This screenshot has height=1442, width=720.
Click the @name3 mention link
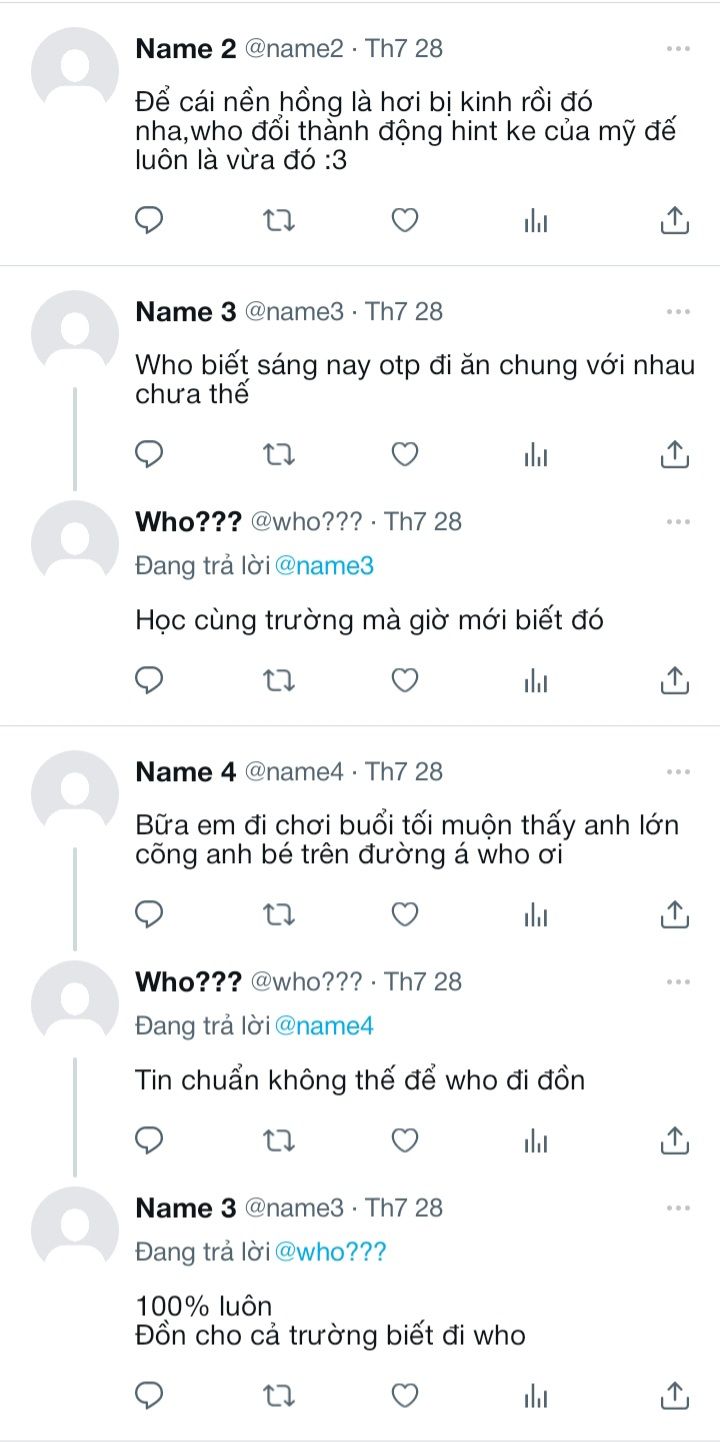[324, 566]
